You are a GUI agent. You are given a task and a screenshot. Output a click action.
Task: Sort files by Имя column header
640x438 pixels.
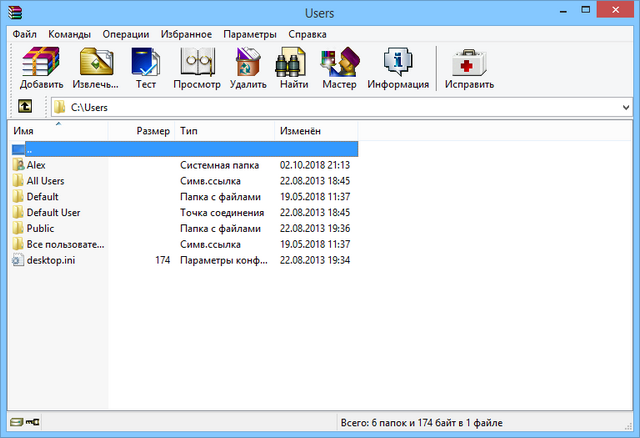tap(56, 131)
